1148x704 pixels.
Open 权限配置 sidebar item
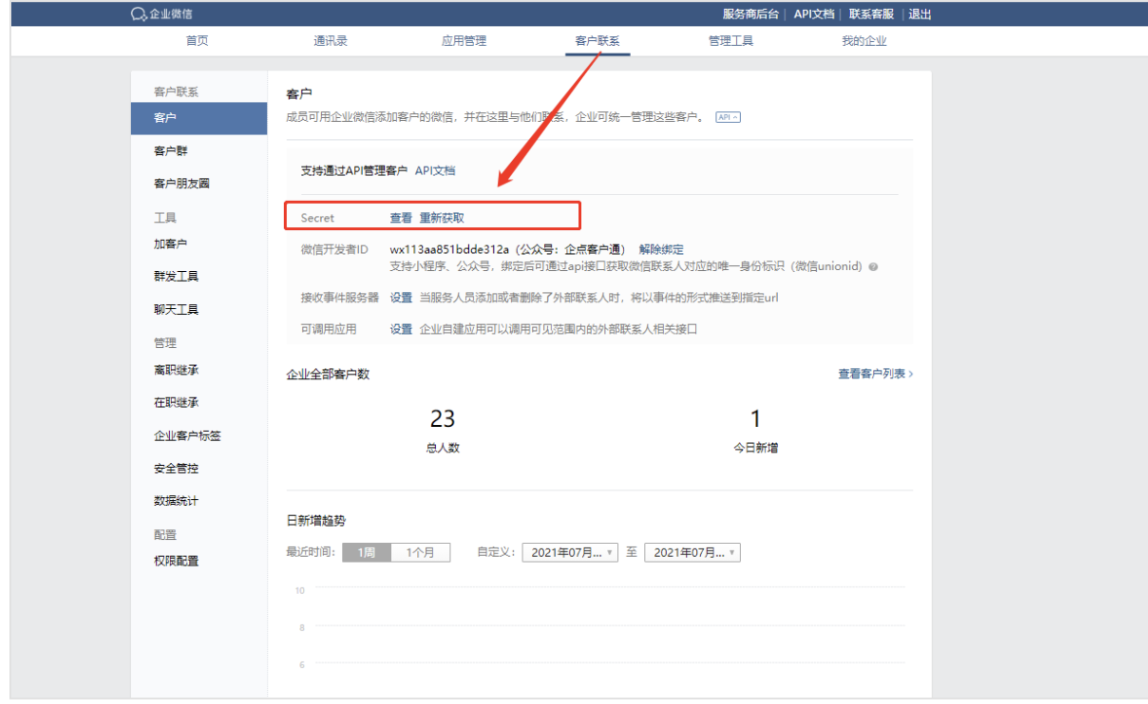(x=176, y=561)
